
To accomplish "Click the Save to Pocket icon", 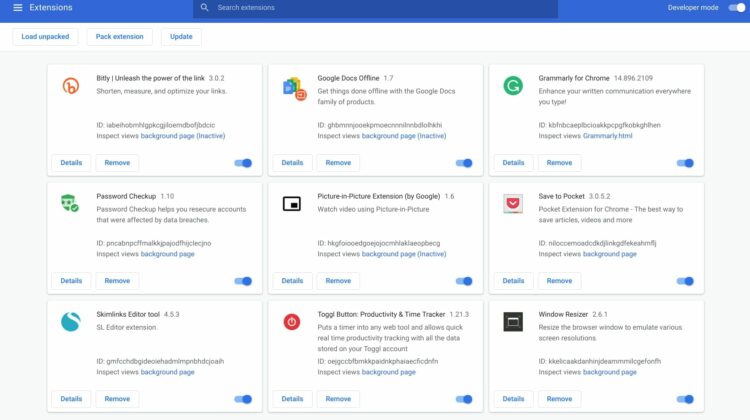I will (x=513, y=204).
